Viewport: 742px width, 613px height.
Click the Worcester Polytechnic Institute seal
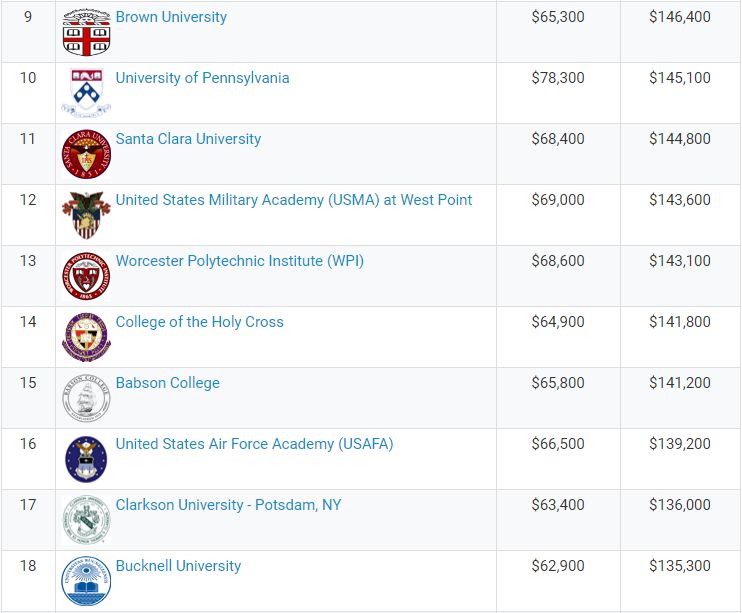pos(86,276)
